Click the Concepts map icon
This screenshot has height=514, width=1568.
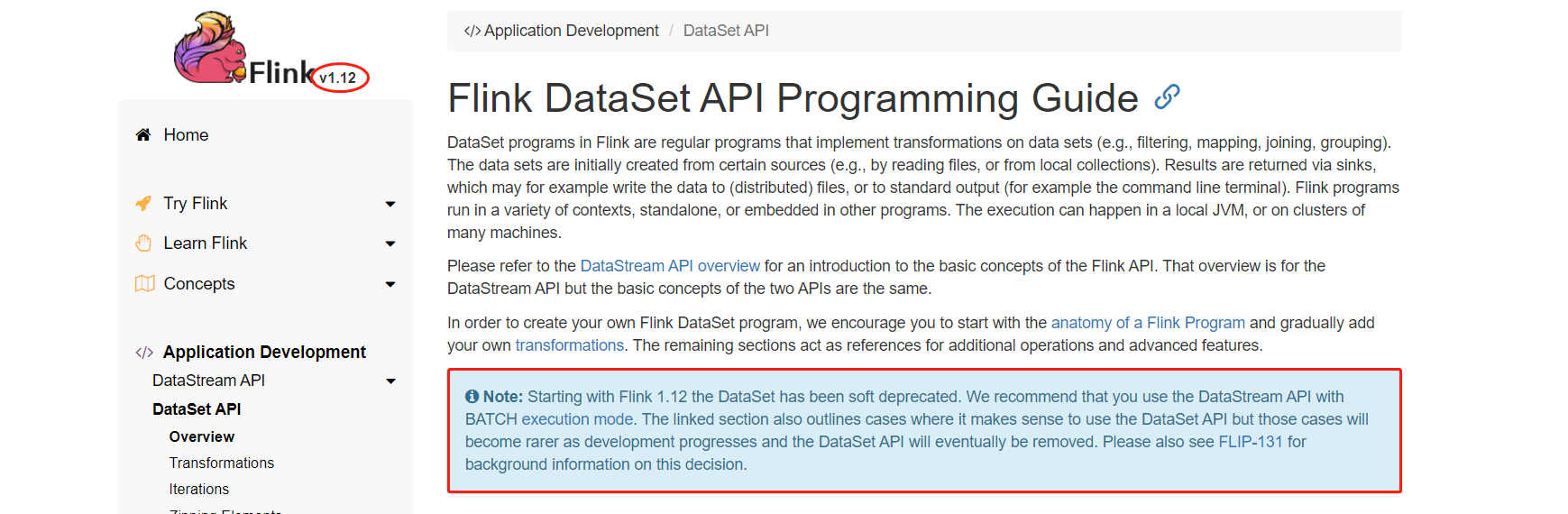[144, 284]
